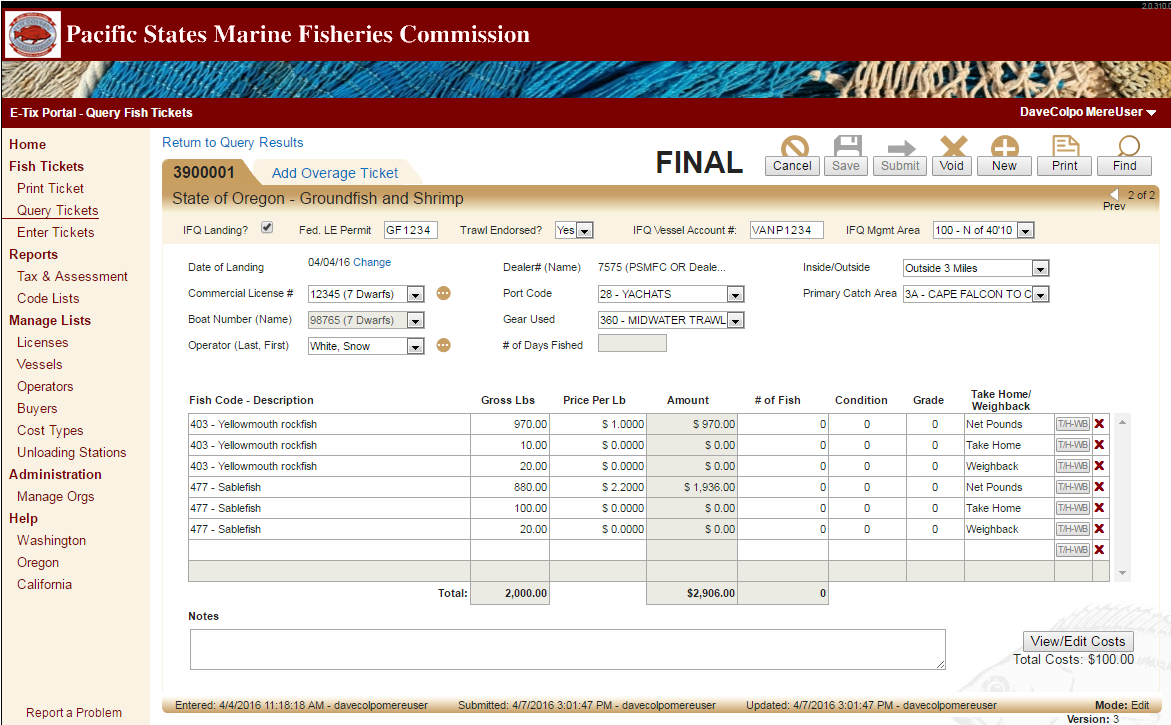Delete the Sablefish Take Home row
This screenshot has width=1171, height=725.
point(1099,507)
